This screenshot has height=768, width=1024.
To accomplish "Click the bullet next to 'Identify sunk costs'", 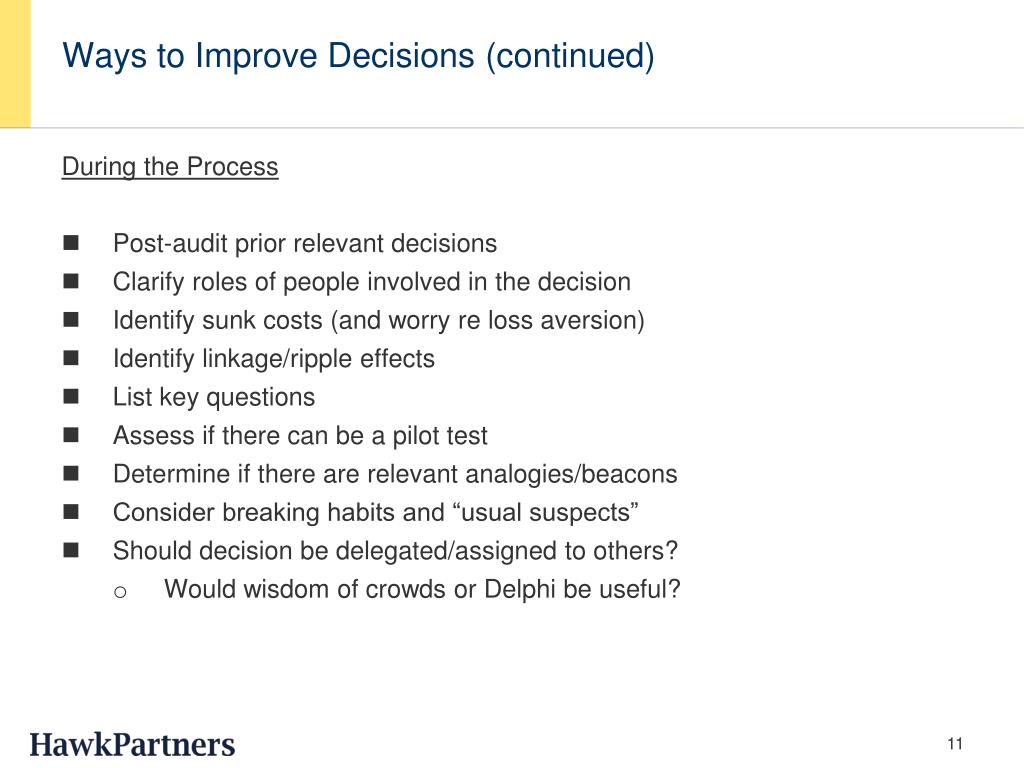I will pyautogui.click(x=71, y=319).
